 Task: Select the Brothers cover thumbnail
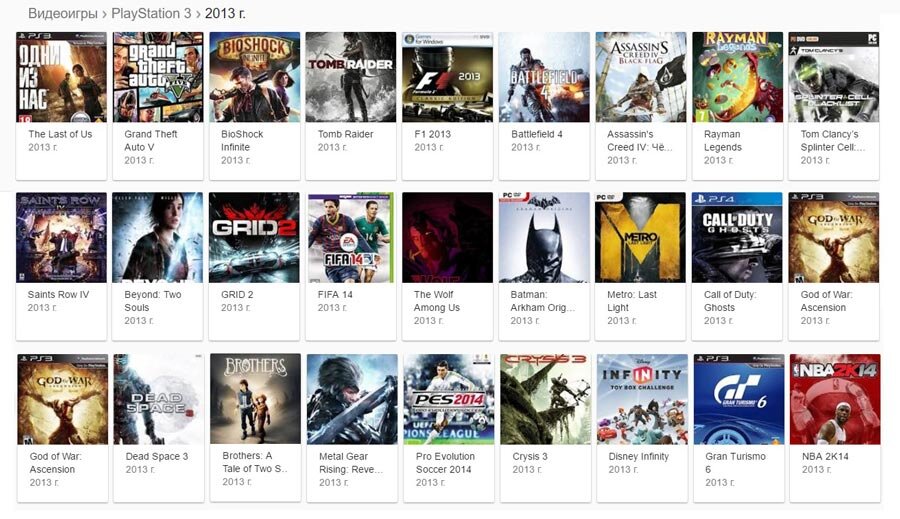(x=255, y=398)
